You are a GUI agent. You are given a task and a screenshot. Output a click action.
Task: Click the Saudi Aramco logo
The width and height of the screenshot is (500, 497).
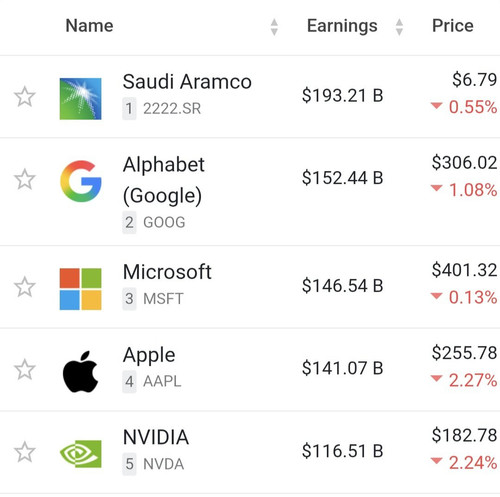[x=80, y=99]
